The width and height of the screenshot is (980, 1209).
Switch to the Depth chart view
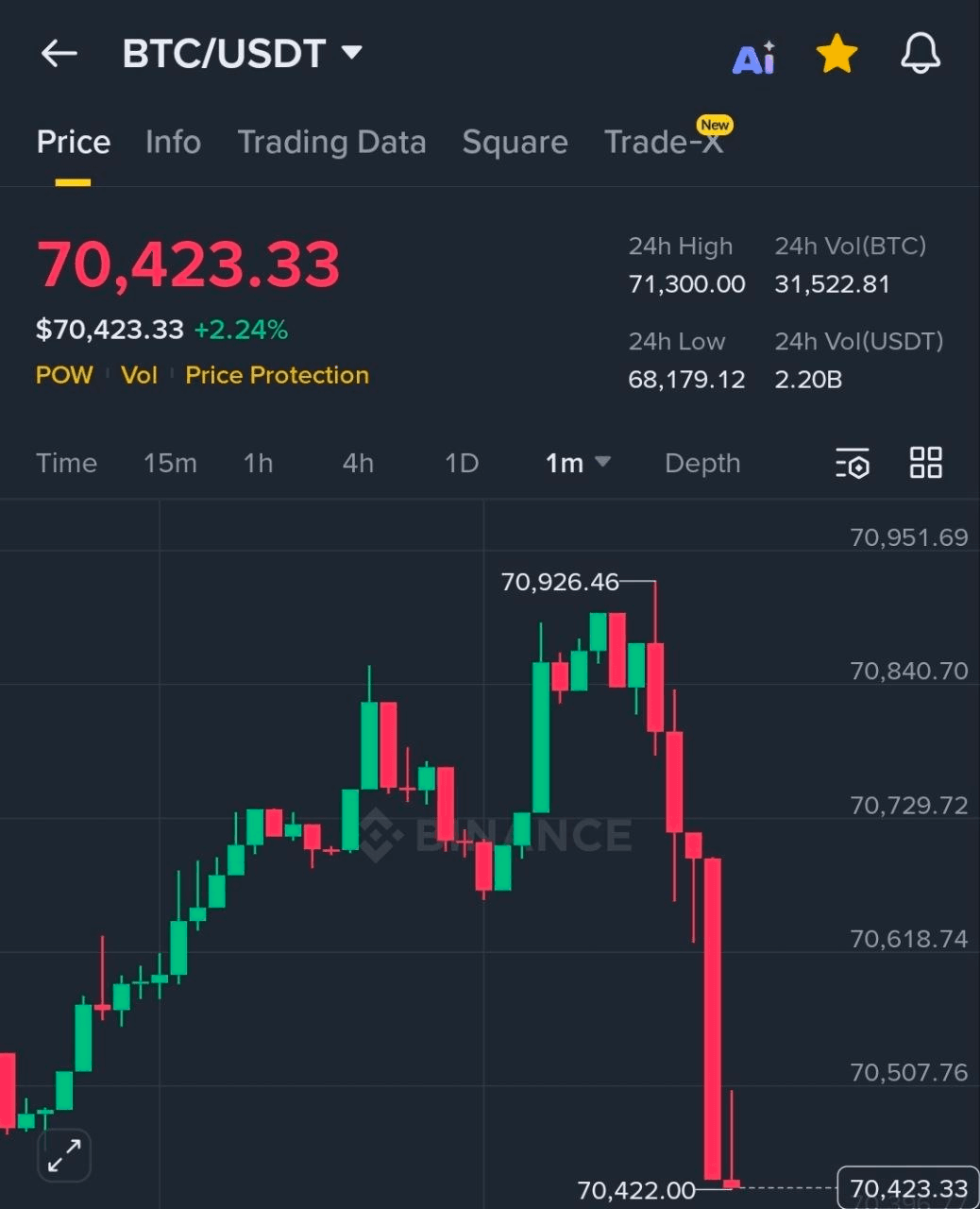click(702, 464)
